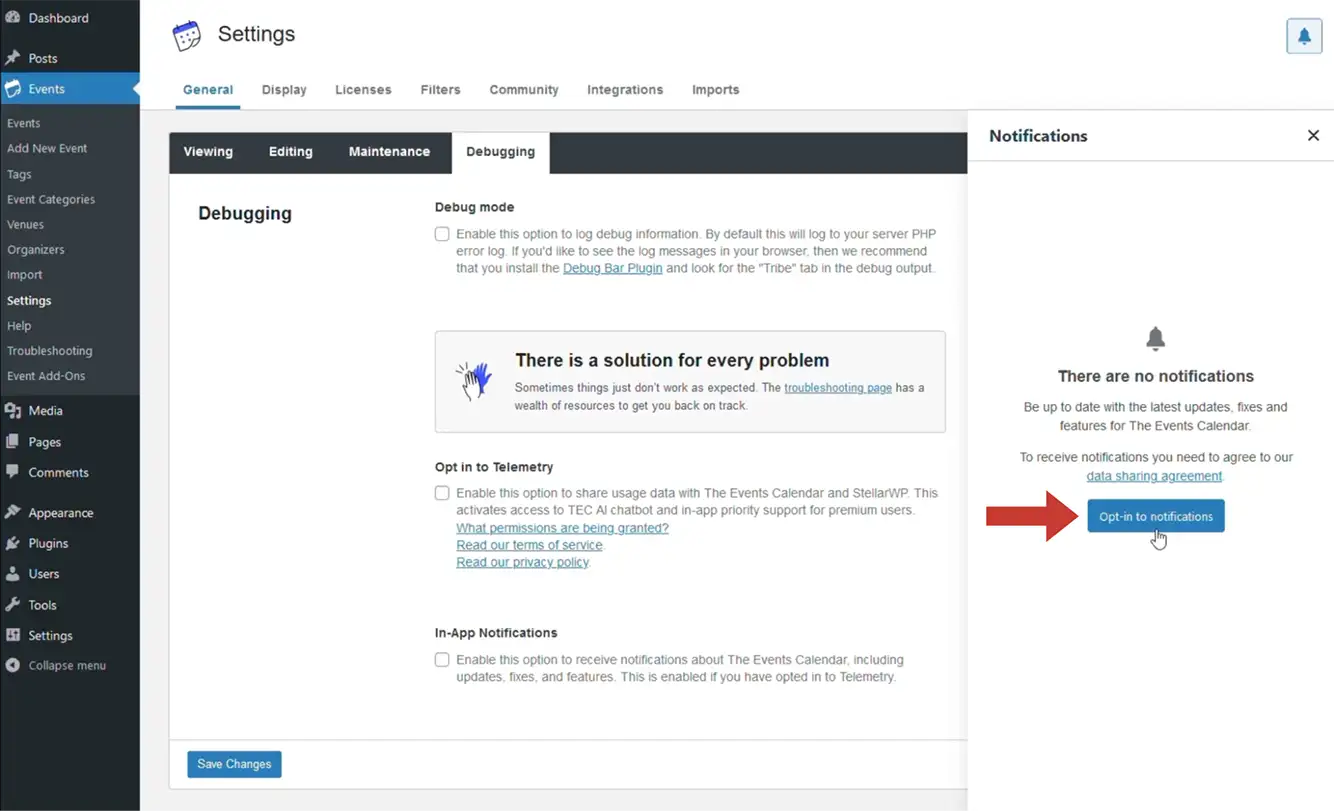The width and height of the screenshot is (1334, 811).
Task: Click the notification bell icon in header
Action: [1303, 36]
